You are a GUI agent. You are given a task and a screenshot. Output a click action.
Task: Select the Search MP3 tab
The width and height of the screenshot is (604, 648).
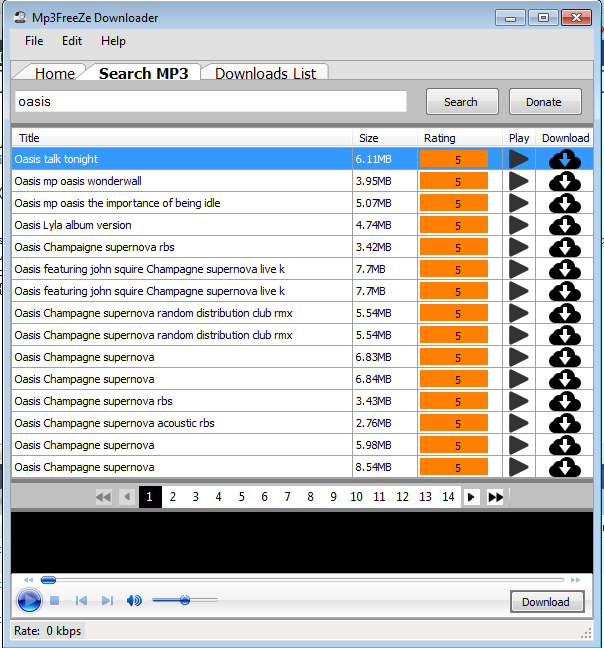pyautogui.click(x=143, y=73)
